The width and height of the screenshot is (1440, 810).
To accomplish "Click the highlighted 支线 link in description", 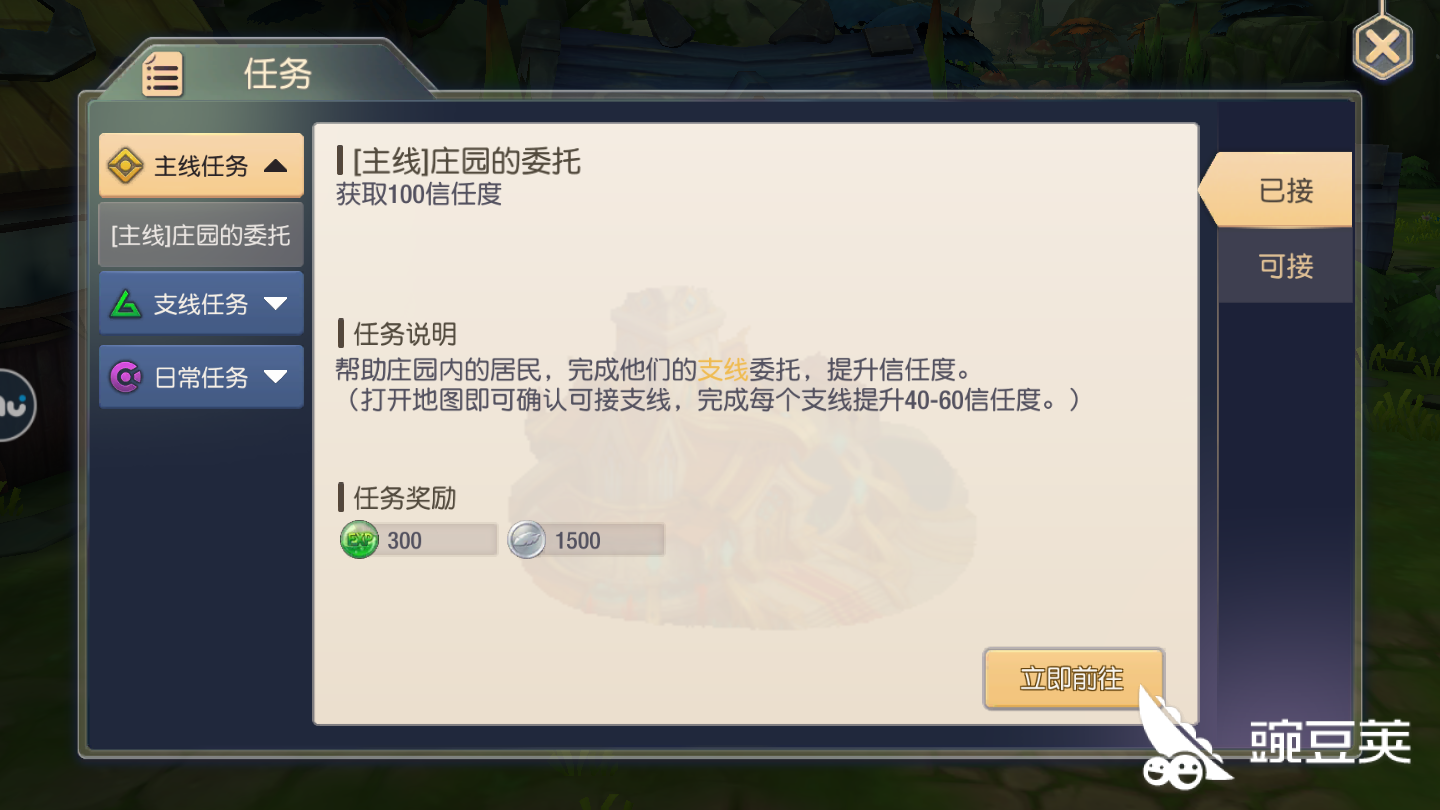I will coord(723,370).
